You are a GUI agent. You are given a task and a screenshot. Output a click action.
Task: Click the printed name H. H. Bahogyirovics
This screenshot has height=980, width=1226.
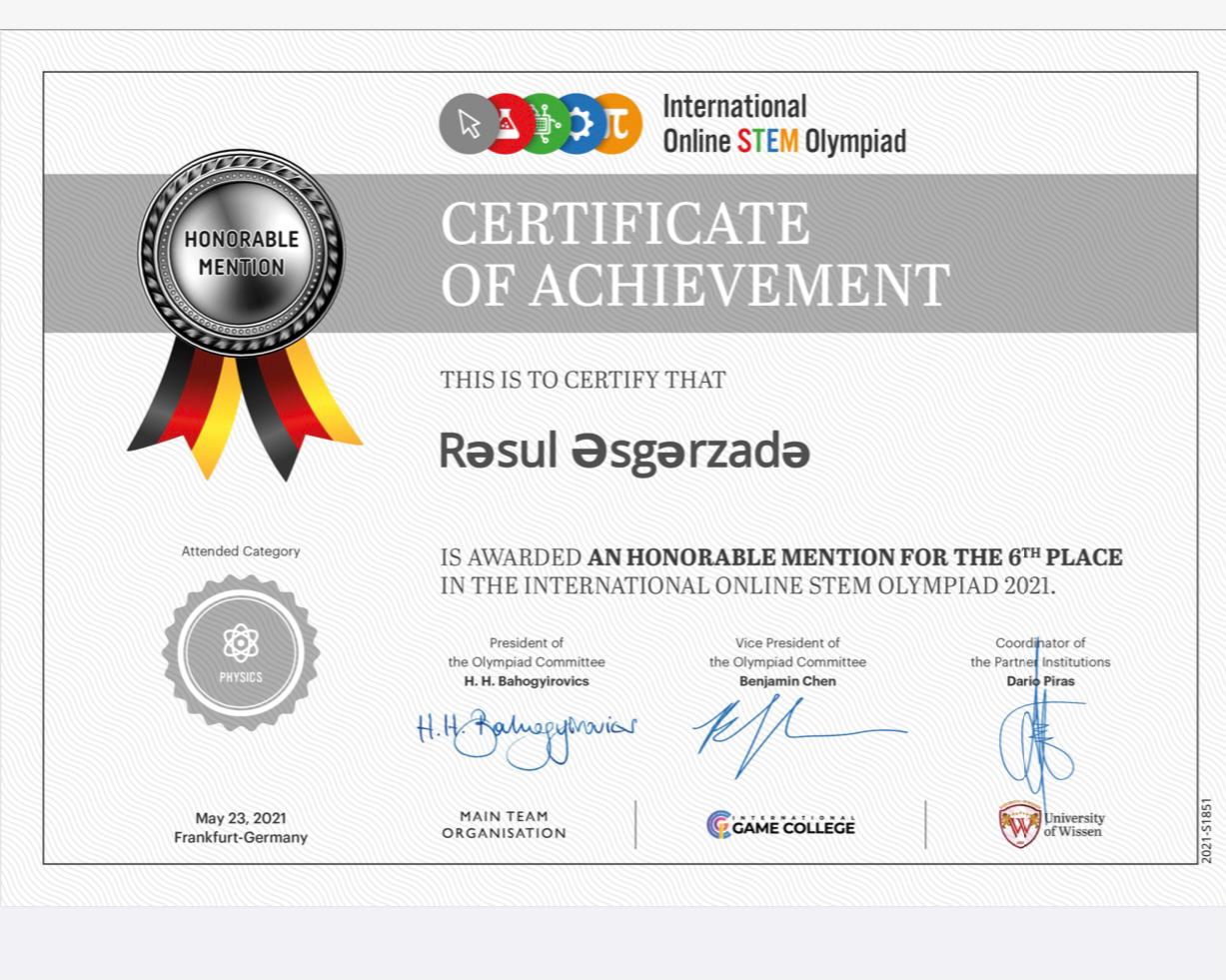coord(527,681)
